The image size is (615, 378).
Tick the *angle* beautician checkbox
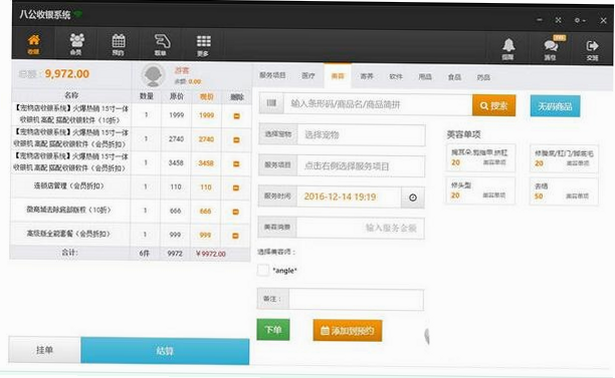[263, 270]
